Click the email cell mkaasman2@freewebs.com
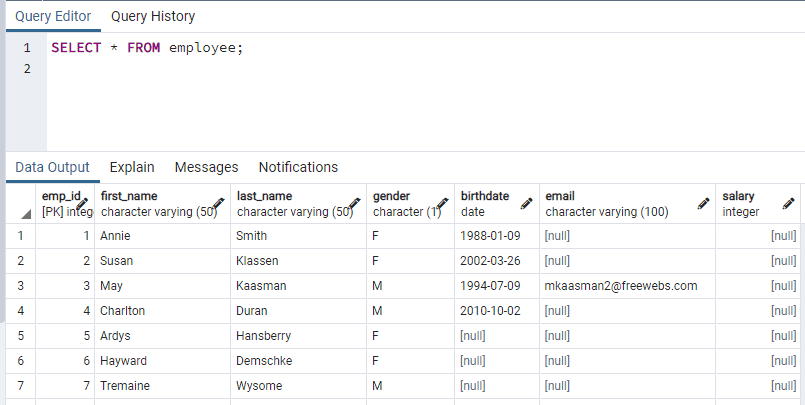The width and height of the screenshot is (805, 405). [x=620, y=286]
